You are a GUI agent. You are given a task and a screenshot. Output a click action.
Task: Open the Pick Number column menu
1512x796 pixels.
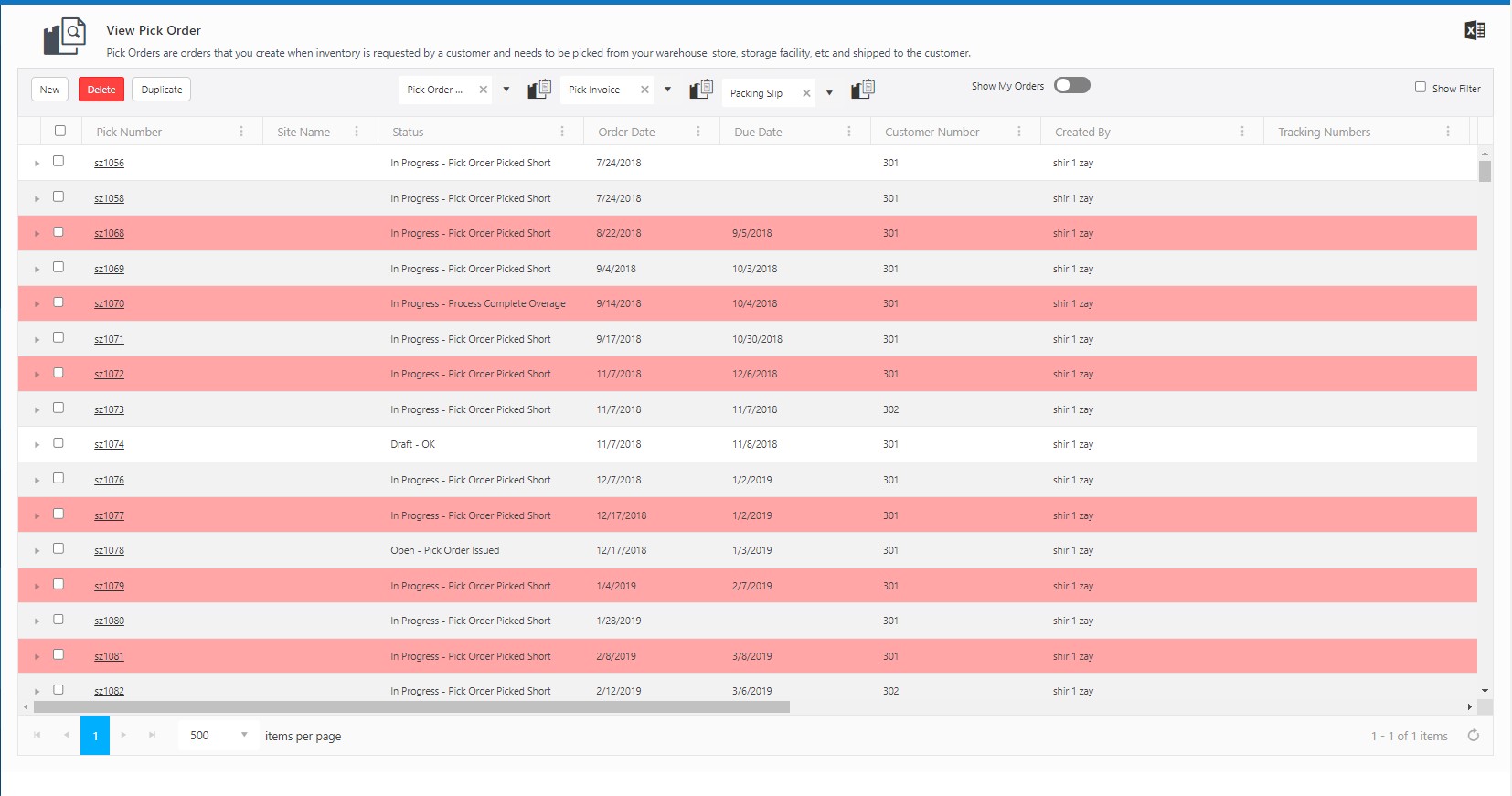click(x=241, y=132)
